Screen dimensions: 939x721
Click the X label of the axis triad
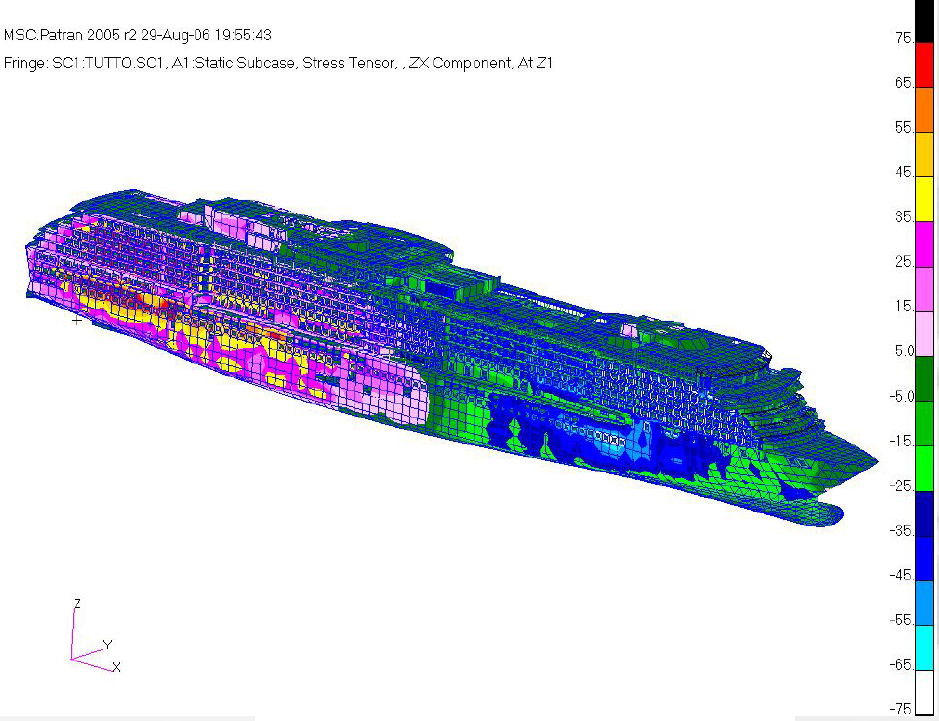(x=116, y=667)
